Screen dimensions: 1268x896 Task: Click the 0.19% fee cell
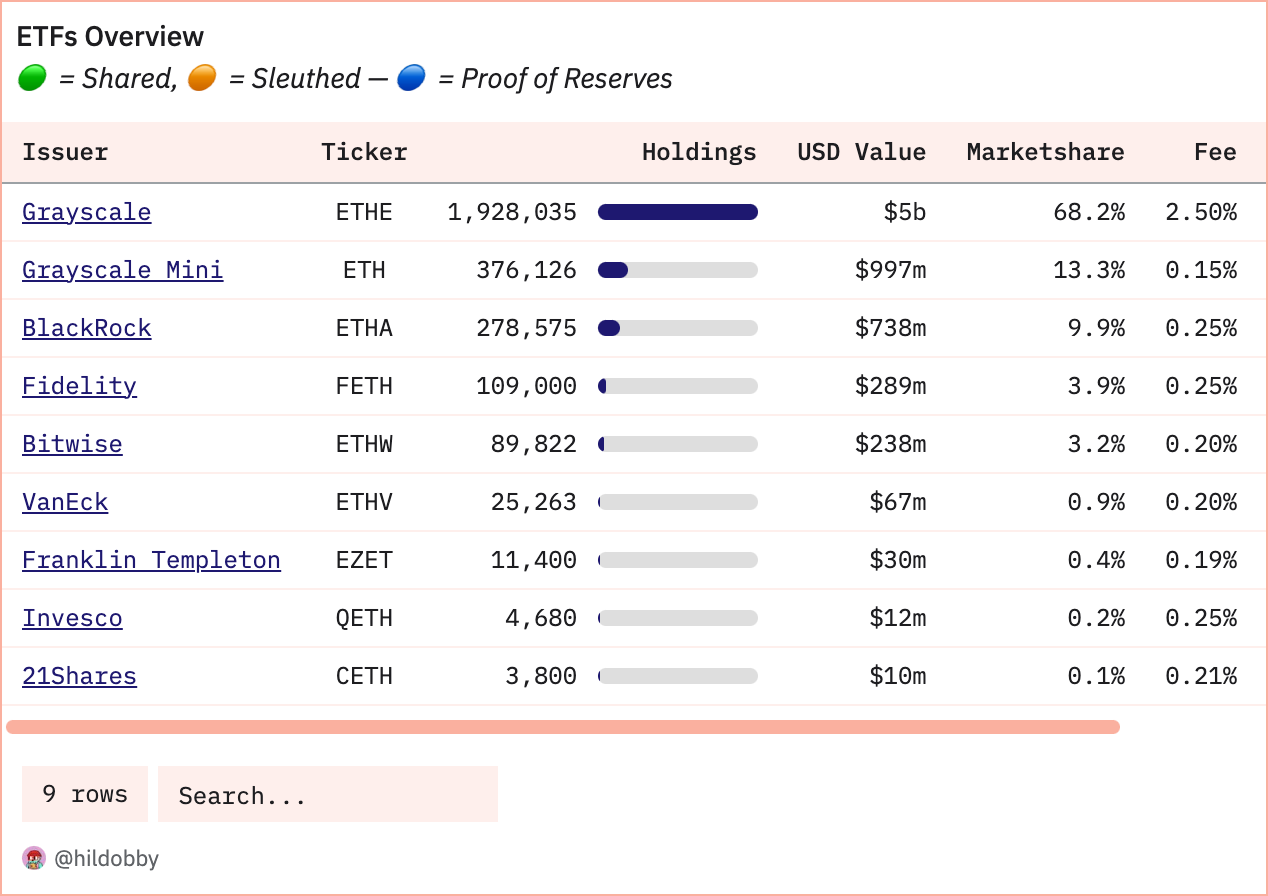(x=1201, y=560)
